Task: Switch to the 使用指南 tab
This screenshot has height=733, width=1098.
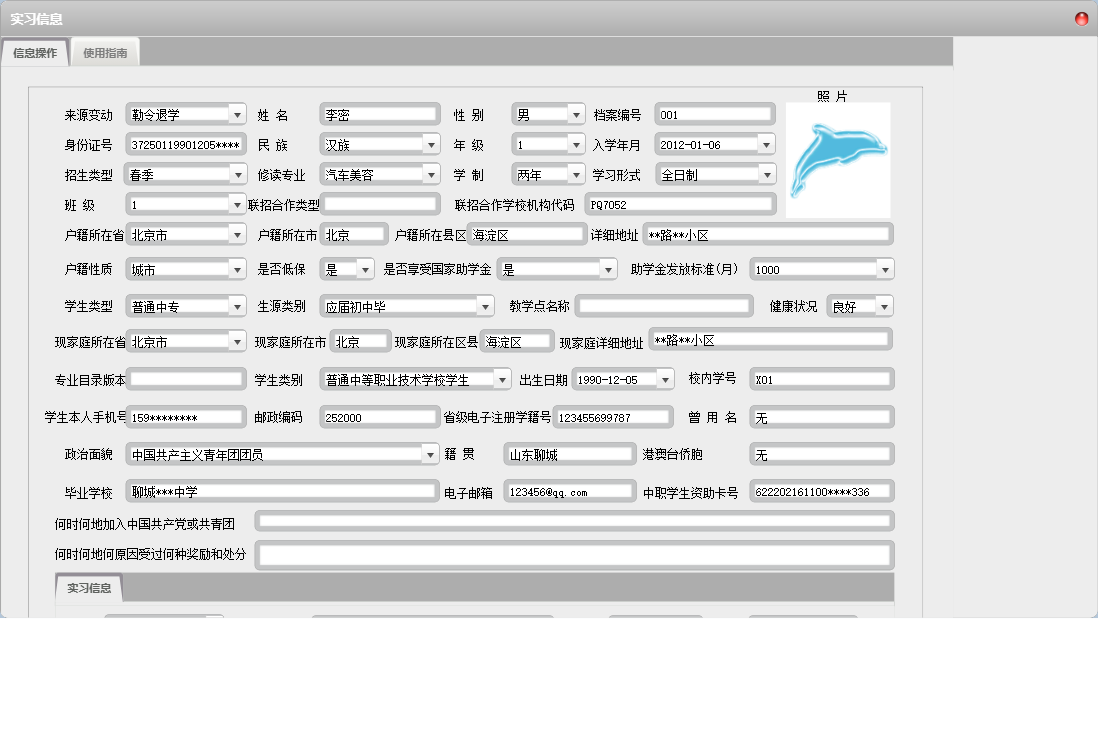Action: point(105,53)
